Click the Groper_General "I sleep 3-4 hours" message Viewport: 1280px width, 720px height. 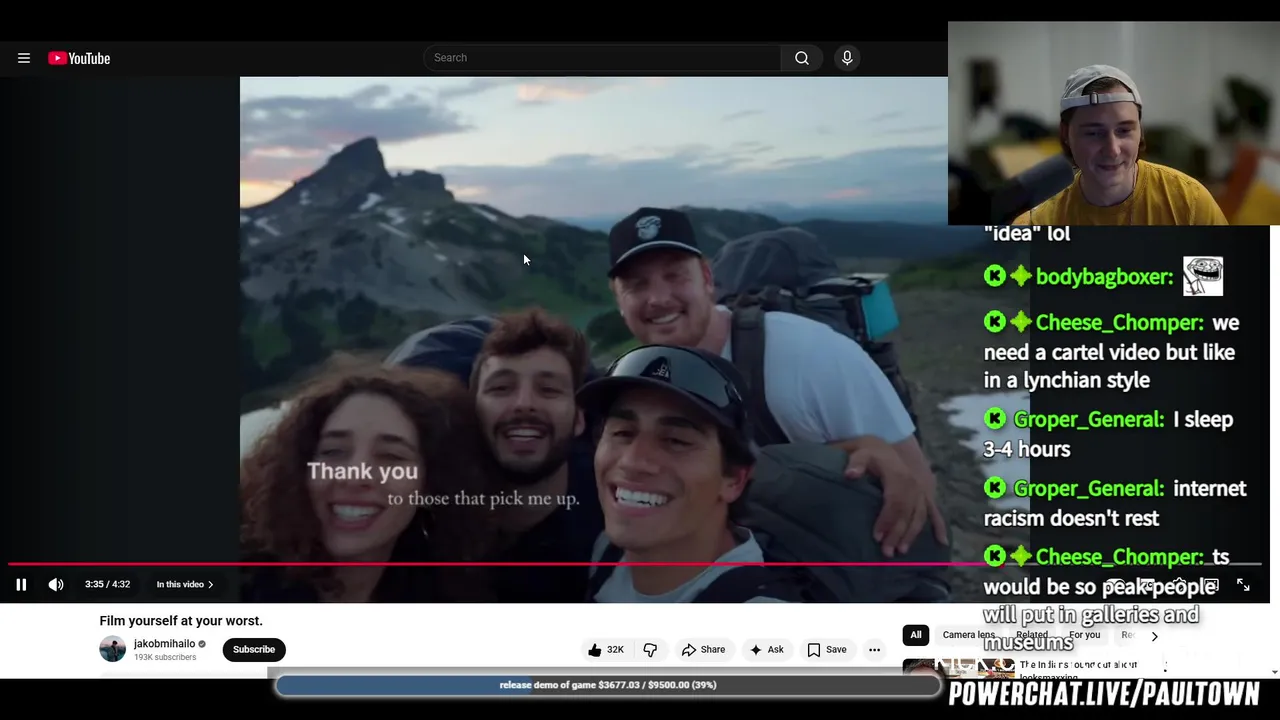[1108, 434]
